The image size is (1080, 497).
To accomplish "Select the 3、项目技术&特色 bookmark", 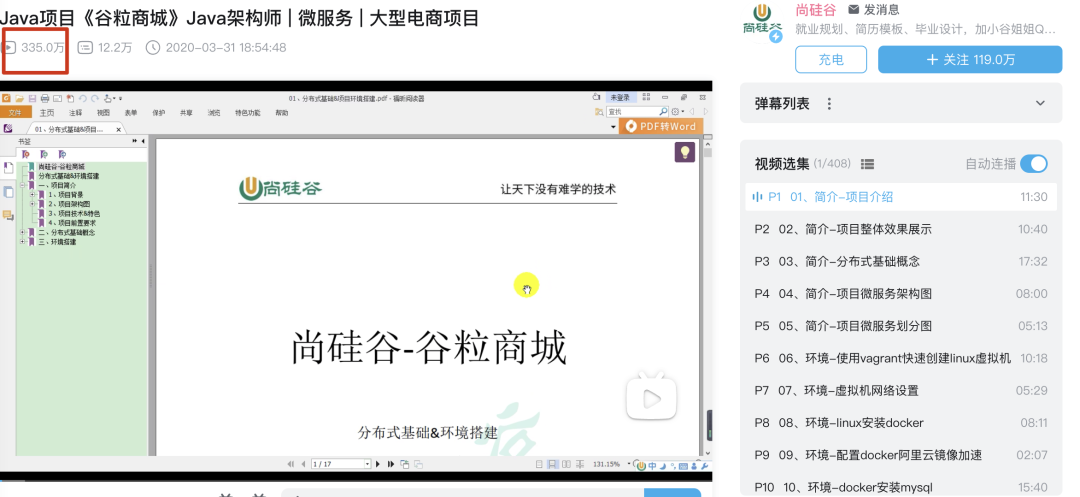I will coord(74,213).
